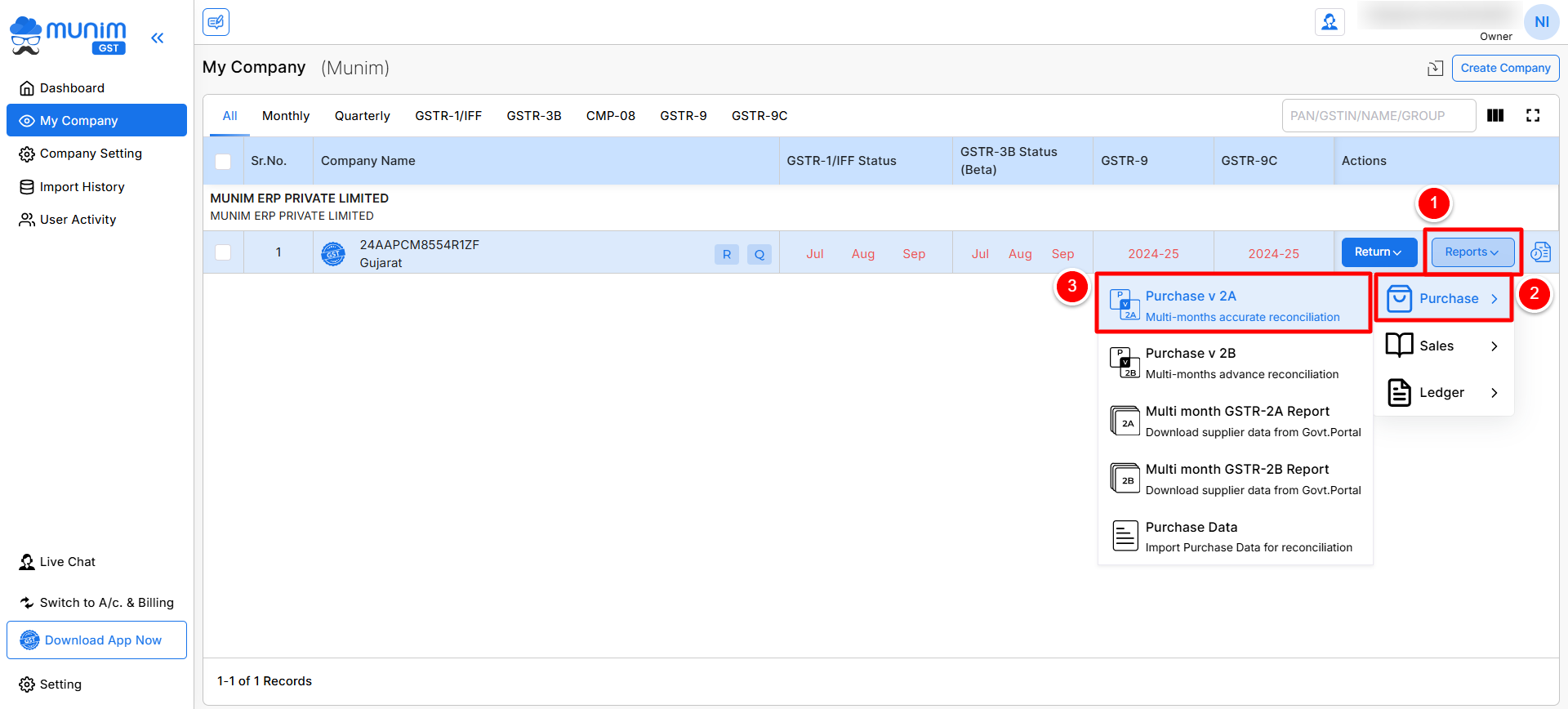Image resolution: width=1568 pixels, height=709 pixels.
Task: Click MUNIM ERP PRIVATE LIMITED group row
Action: click(x=880, y=207)
